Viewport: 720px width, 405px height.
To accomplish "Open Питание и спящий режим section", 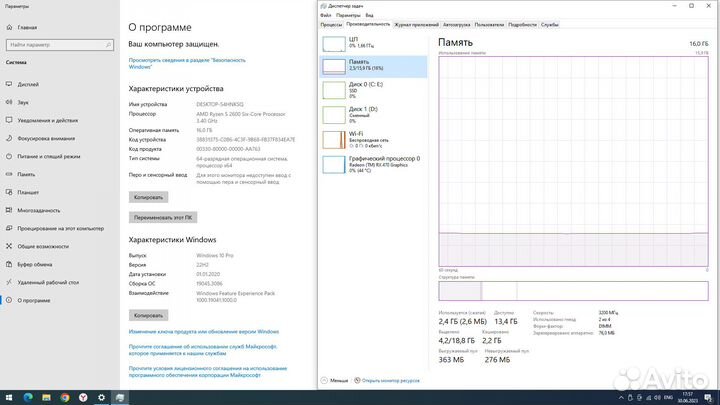I will click(49, 156).
